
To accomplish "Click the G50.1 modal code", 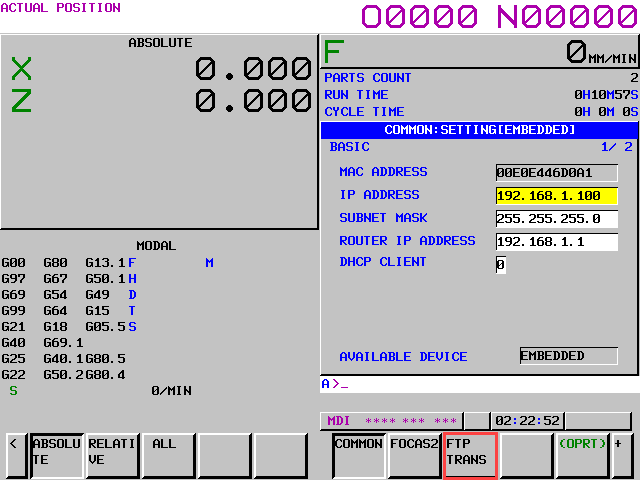I will 105,279.
